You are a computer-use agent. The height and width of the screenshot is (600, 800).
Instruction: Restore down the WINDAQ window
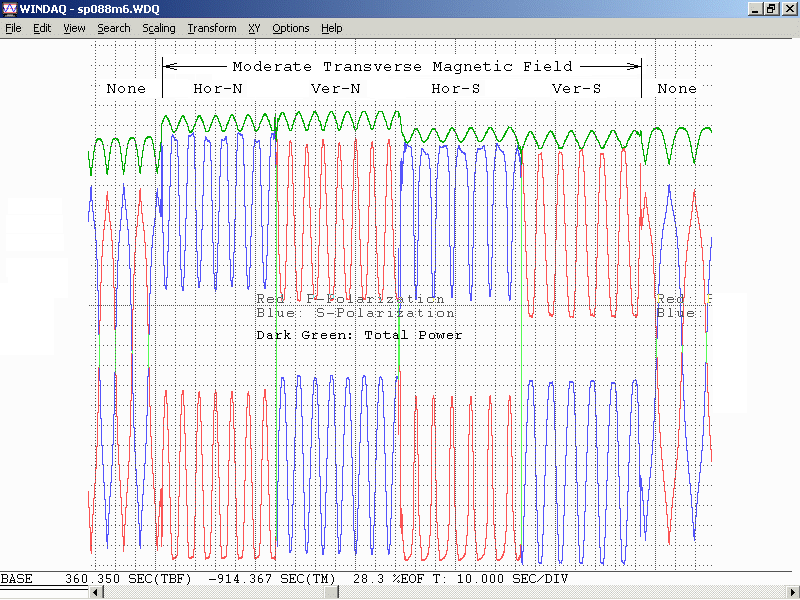(771, 9)
